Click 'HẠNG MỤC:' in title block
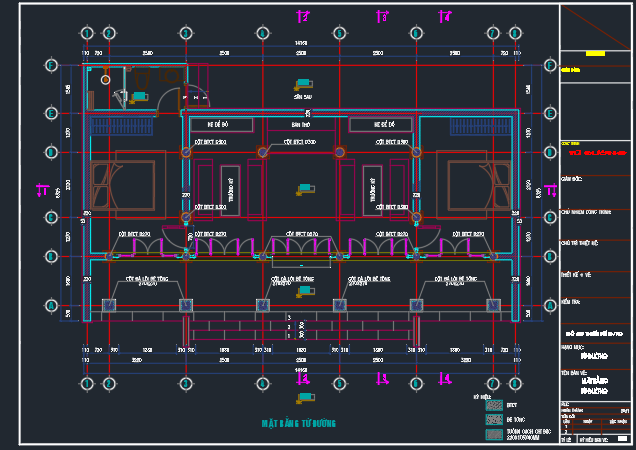 (x=572, y=347)
